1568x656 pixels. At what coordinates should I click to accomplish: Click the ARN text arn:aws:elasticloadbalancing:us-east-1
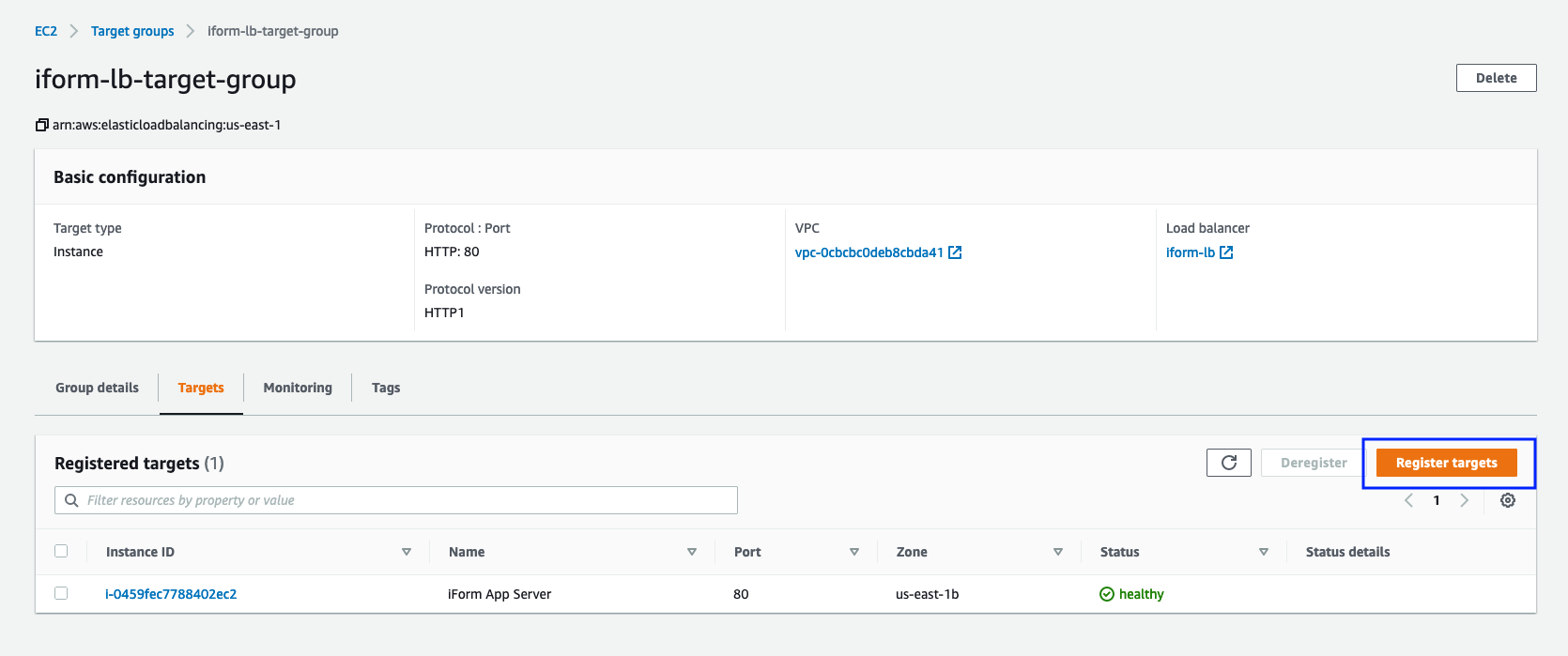click(x=166, y=125)
